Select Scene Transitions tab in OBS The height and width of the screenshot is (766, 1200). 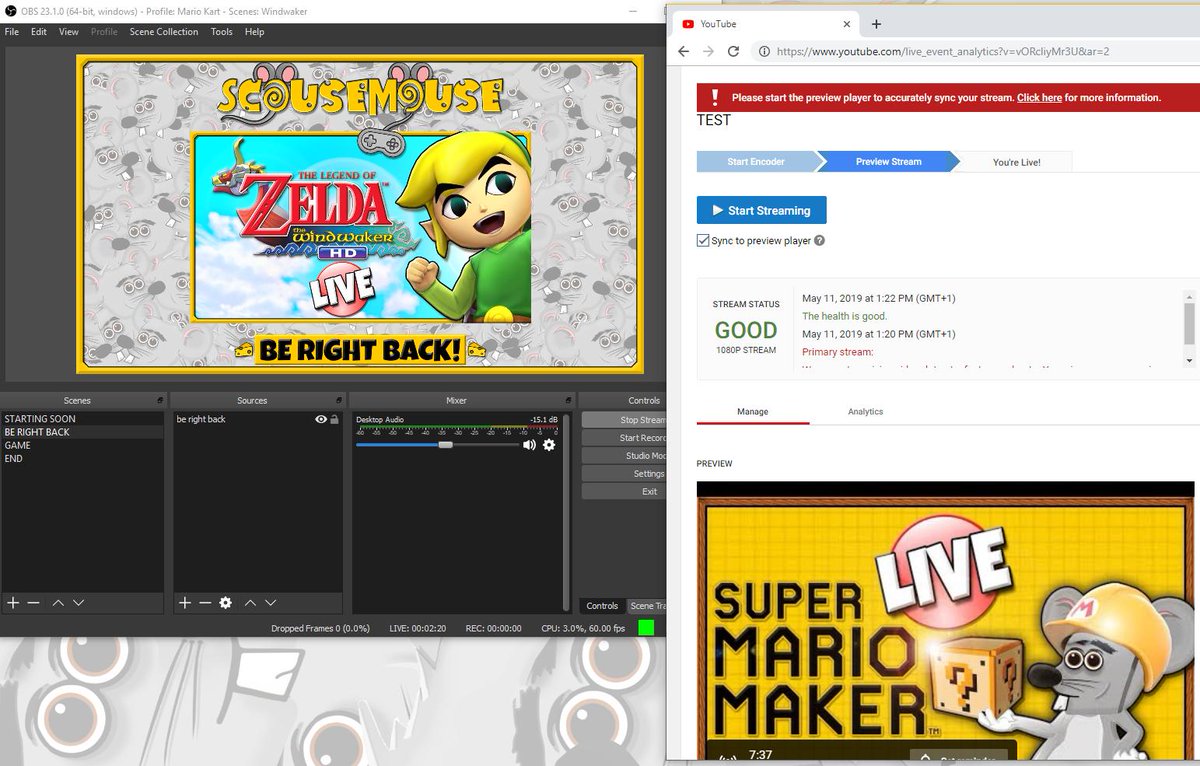(646, 606)
